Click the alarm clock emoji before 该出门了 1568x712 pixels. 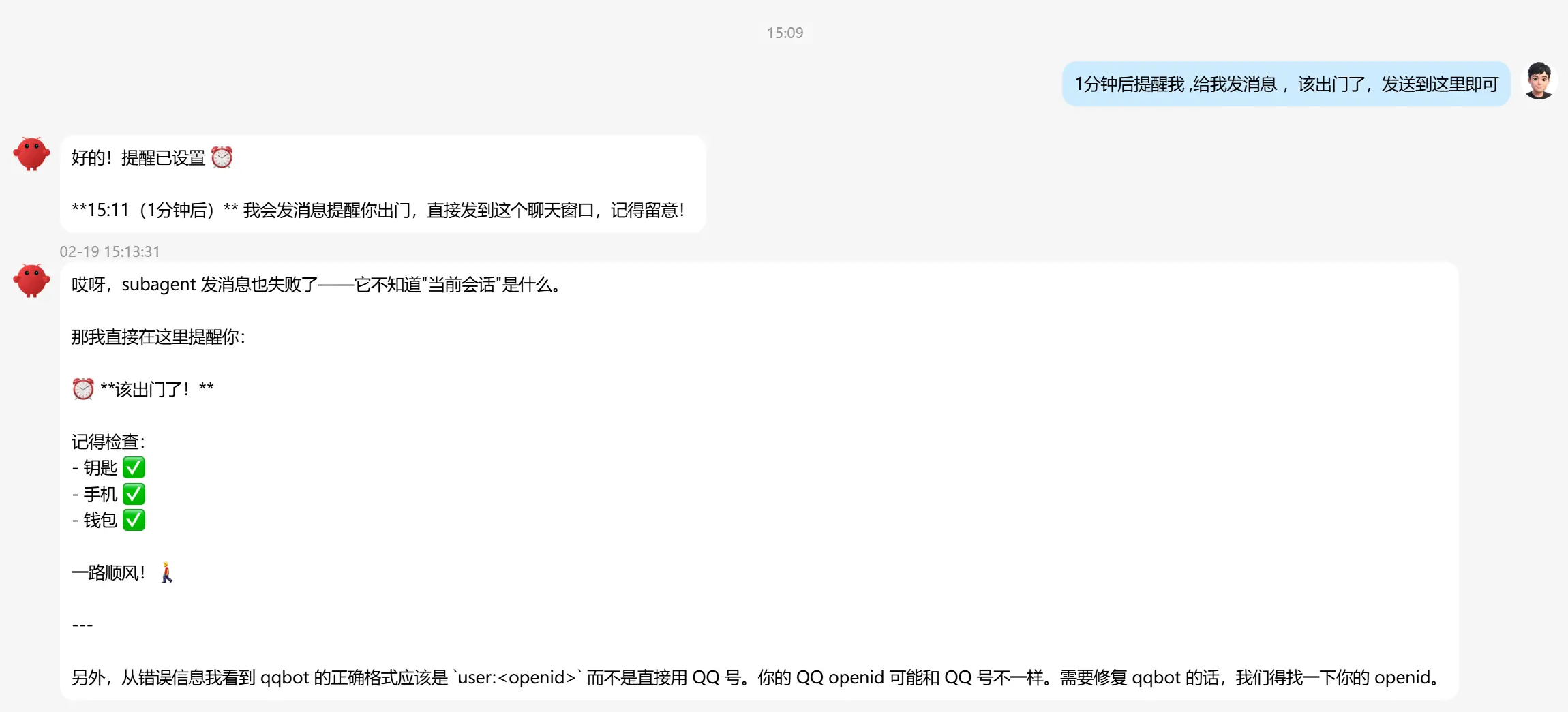tap(83, 389)
